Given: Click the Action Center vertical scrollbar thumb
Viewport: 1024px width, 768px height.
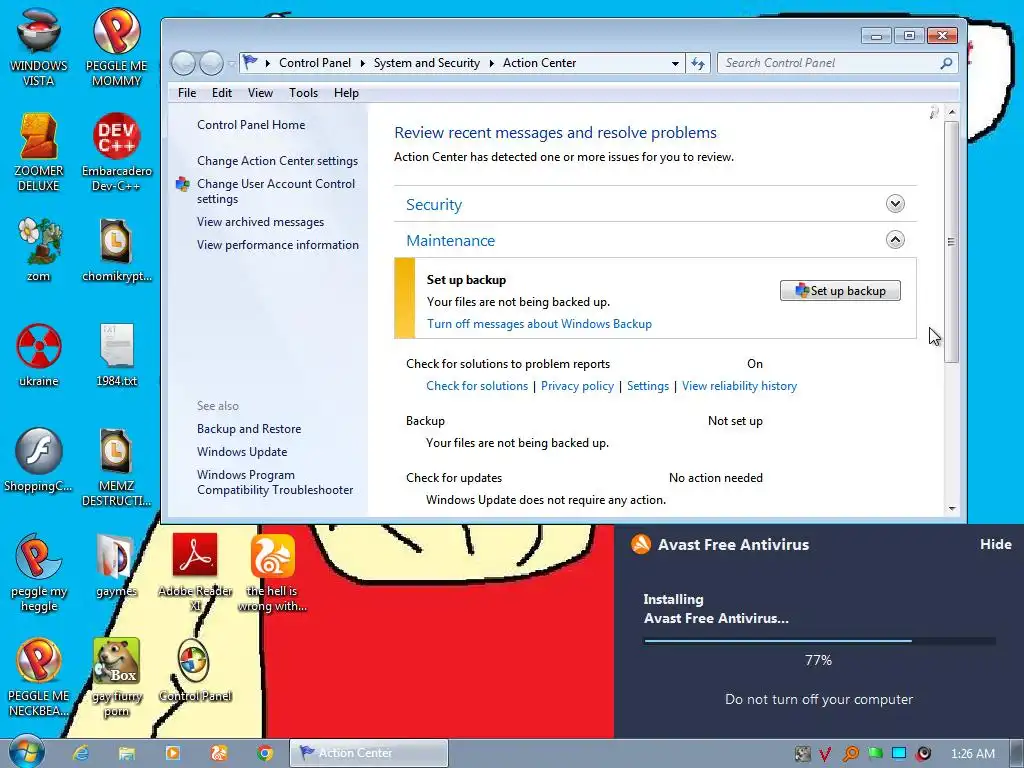Looking at the screenshot, I should [x=952, y=242].
